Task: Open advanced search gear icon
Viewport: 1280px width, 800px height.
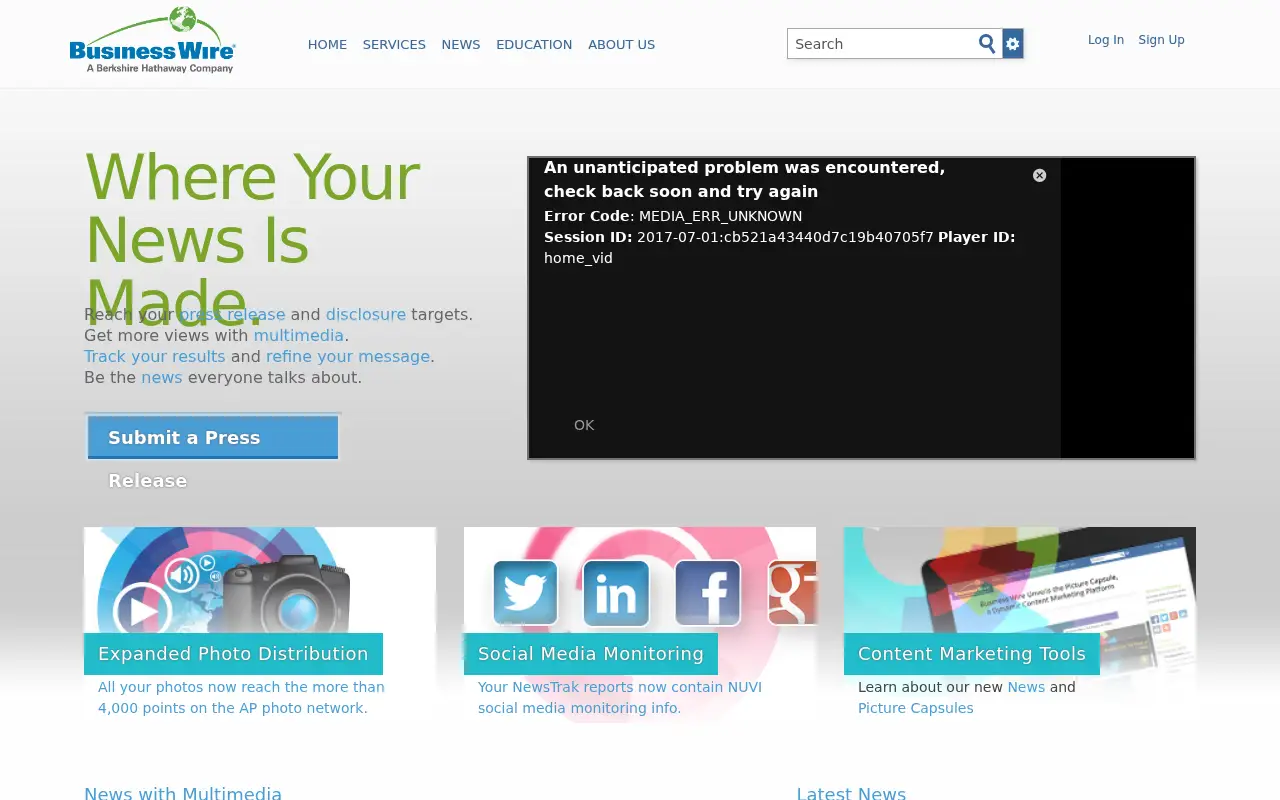Action: coord(1013,44)
